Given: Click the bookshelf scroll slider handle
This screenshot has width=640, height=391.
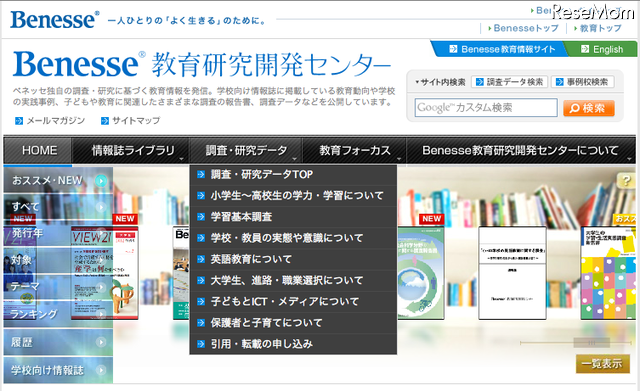Looking at the screenshot, I should click(x=591, y=343).
